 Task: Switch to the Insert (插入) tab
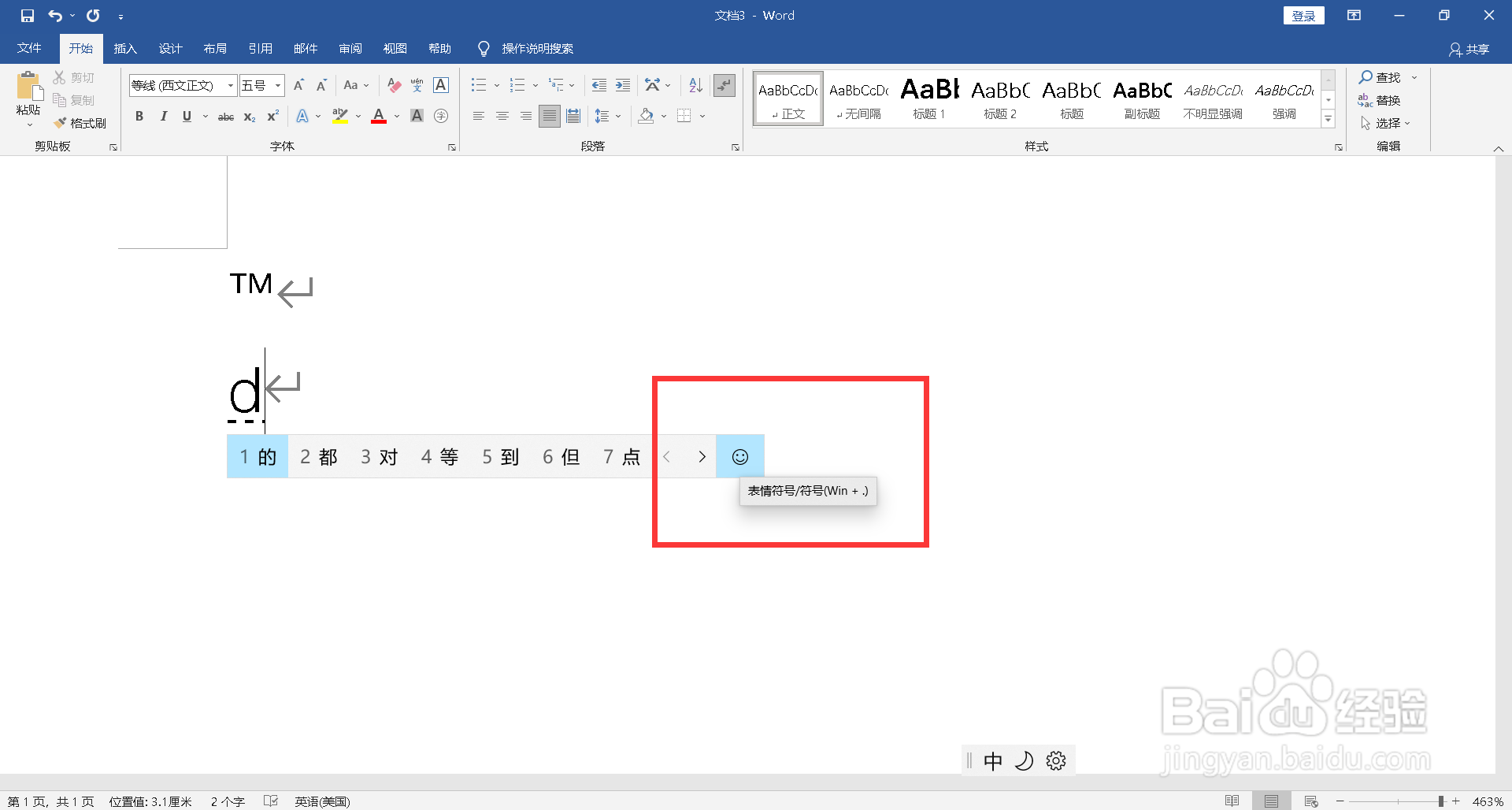click(125, 49)
